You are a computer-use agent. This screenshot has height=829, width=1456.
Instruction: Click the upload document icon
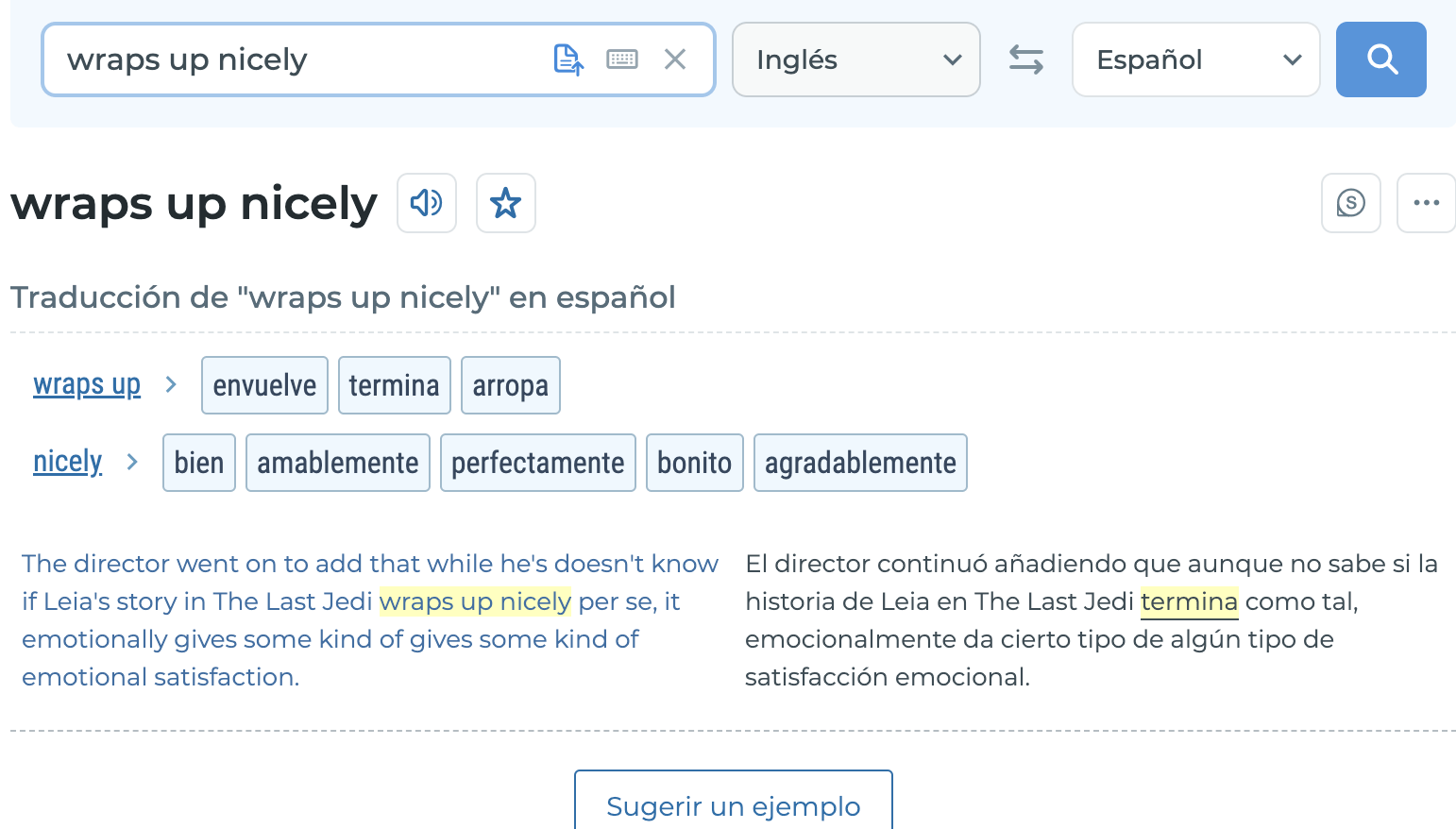click(567, 59)
